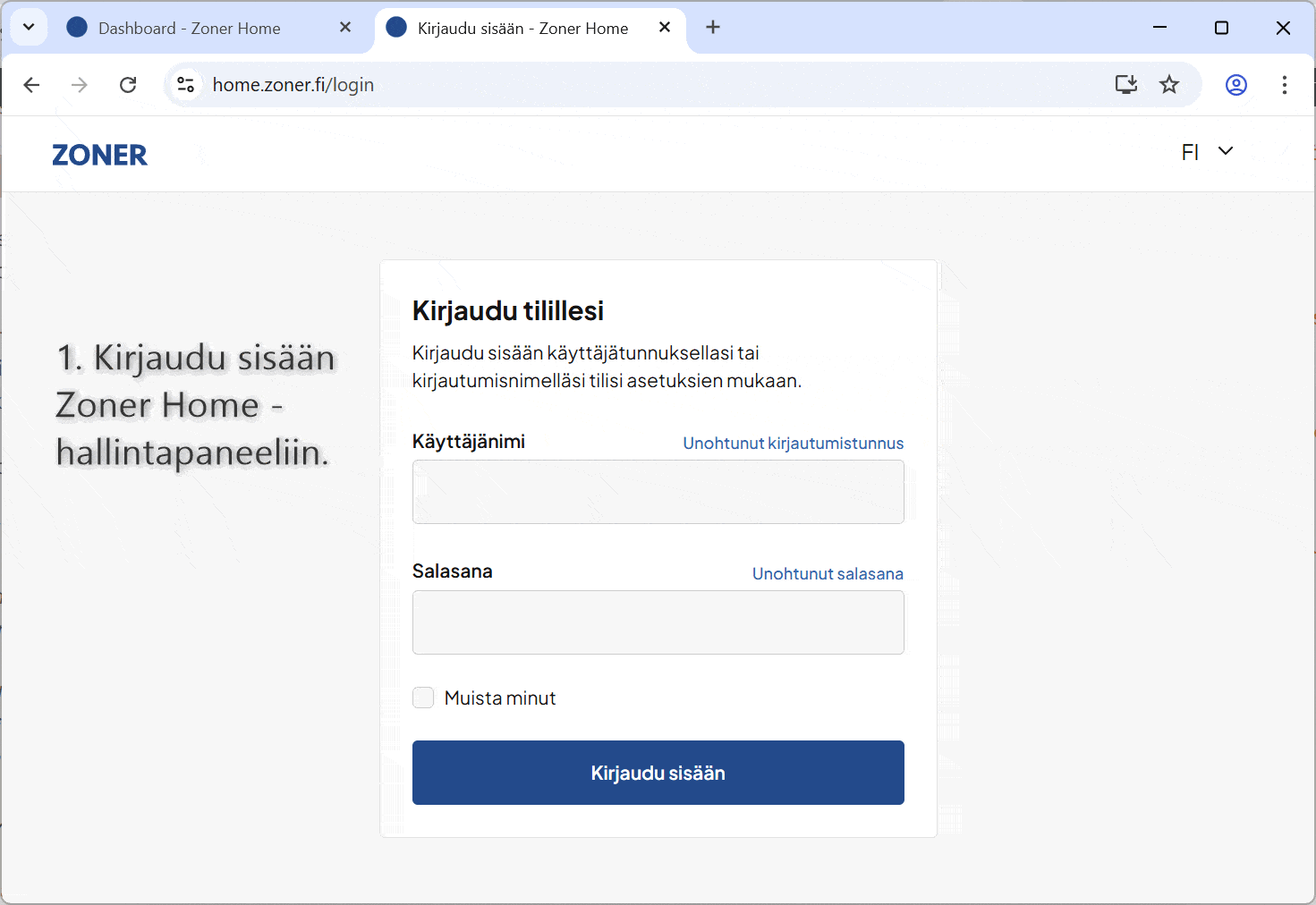1316x905 pixels.
Task: Enable the Muista minut checkbox
Action: 423,698
